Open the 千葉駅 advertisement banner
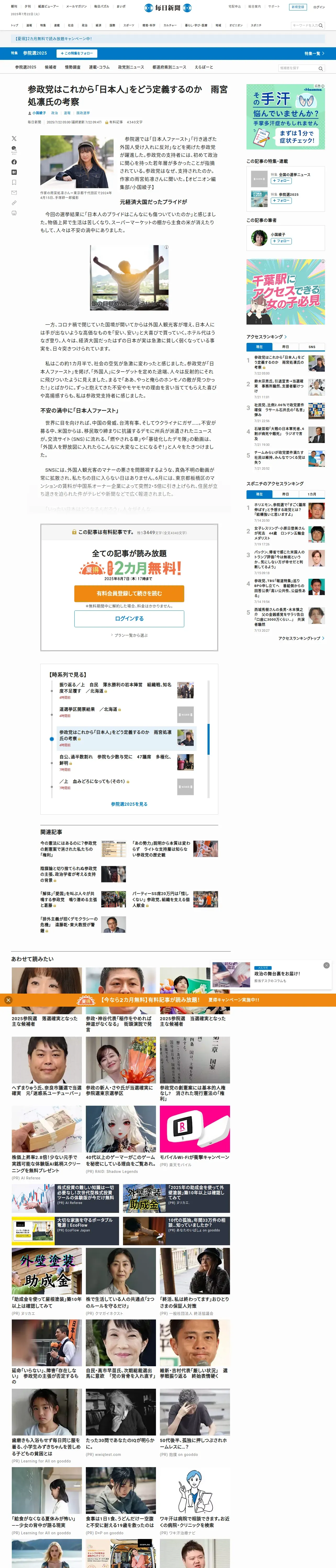This screenshot has width=336, height=1568. [x=285, y=292]
